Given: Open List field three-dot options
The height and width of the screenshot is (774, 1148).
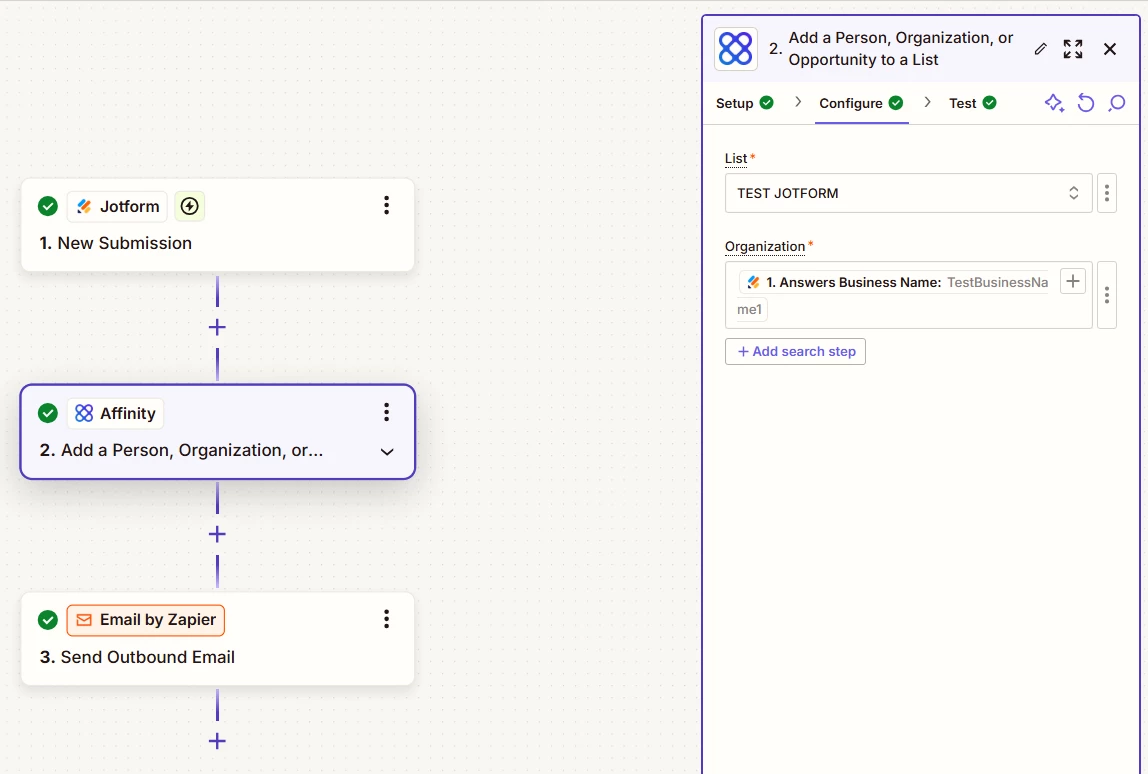Looking at the screenshot, I should click(x=1106, y=193).
